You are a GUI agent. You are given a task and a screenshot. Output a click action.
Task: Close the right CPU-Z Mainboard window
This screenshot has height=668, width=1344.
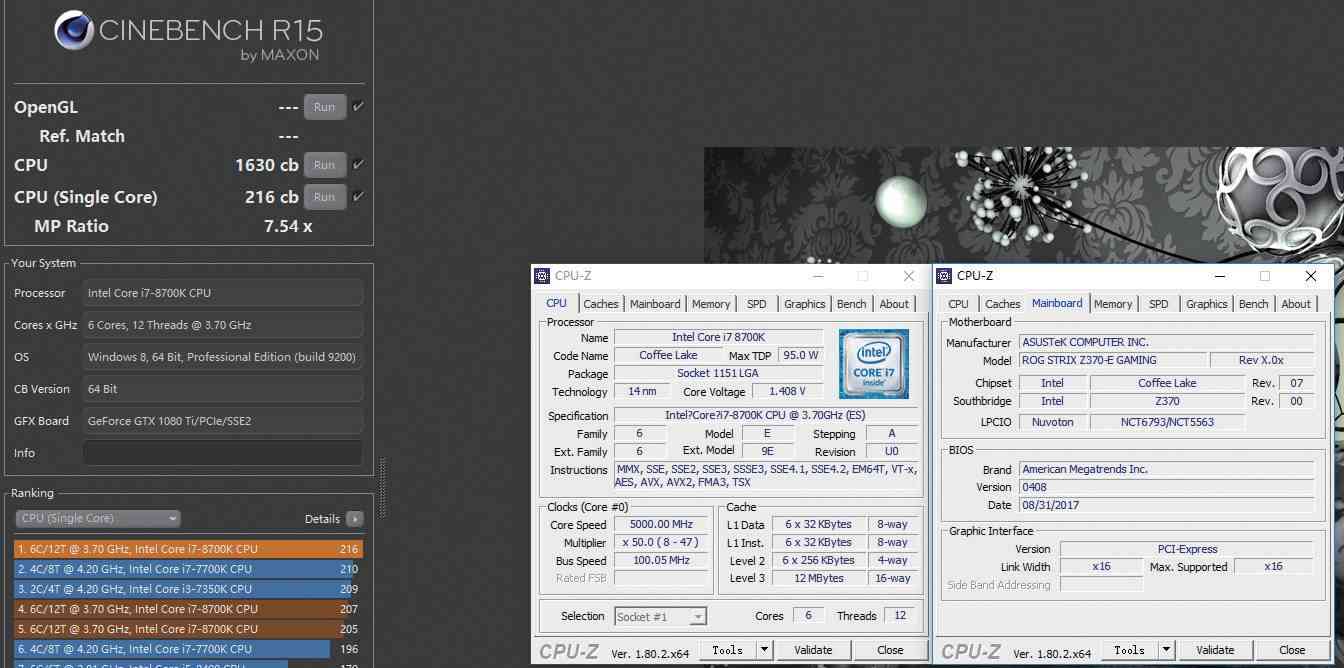(x=1310, y=276)
